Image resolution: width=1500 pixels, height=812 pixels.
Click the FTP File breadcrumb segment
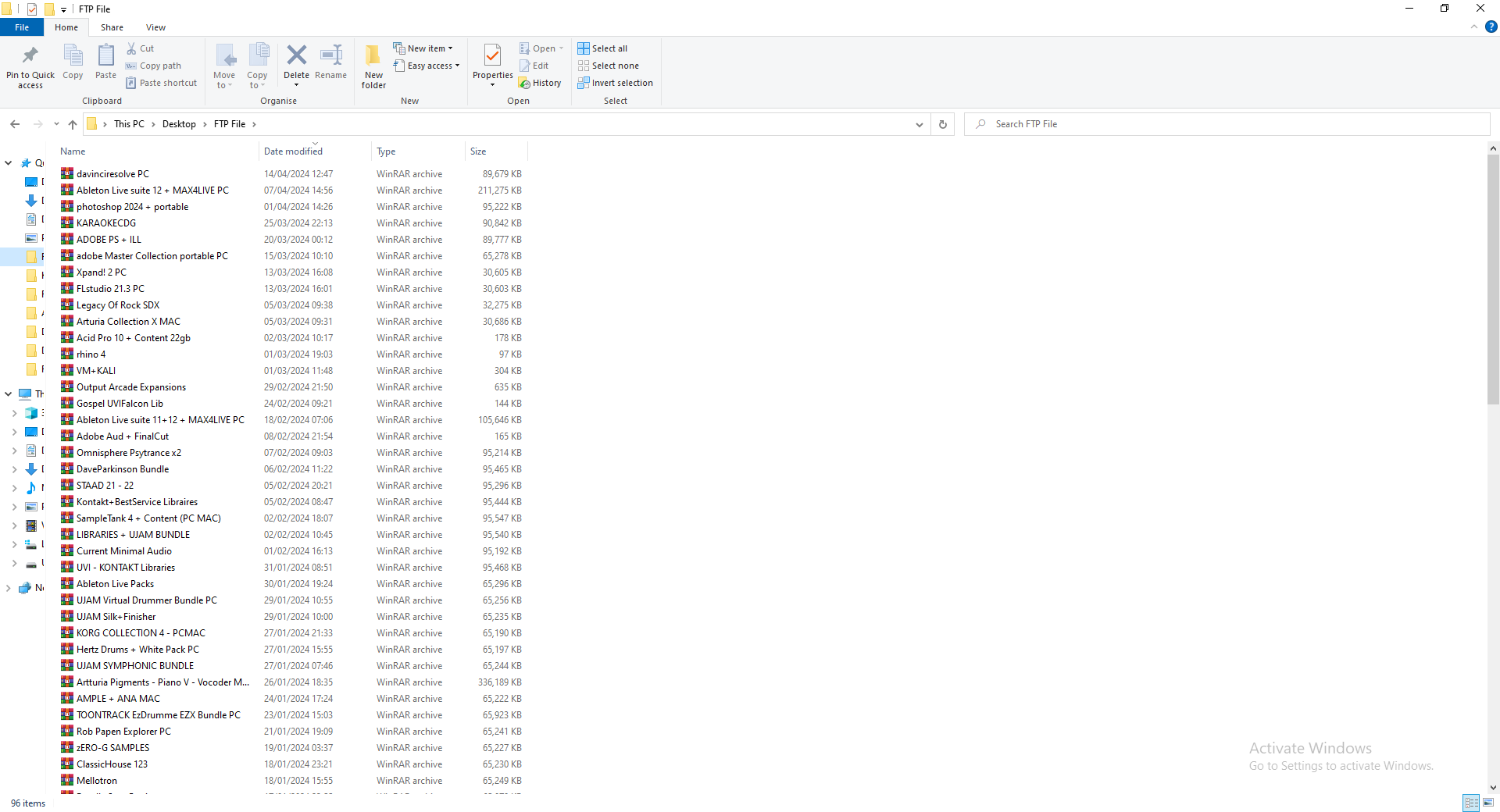click(x=230, y=124)
